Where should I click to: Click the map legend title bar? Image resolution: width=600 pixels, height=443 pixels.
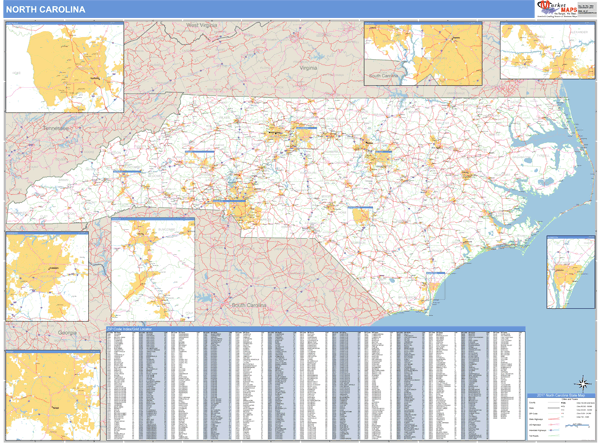[x=560, y=396]
